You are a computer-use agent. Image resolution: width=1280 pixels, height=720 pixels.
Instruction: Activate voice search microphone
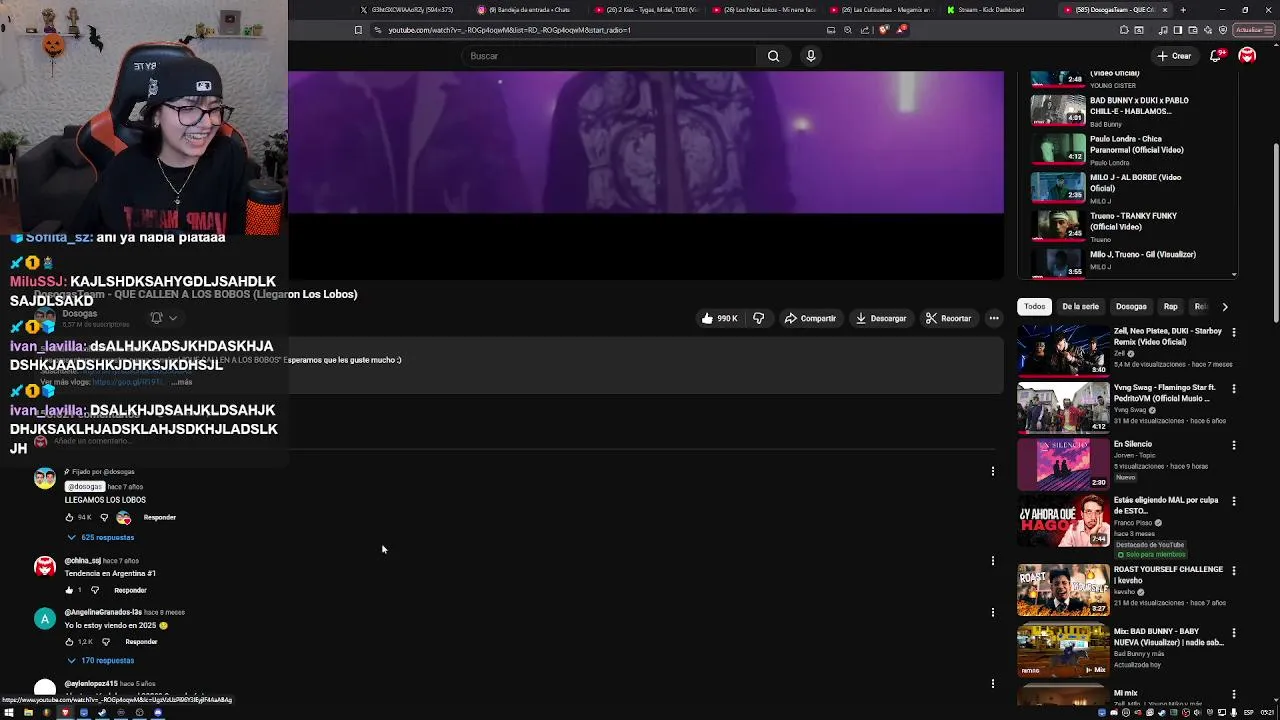tap(811, 56)
